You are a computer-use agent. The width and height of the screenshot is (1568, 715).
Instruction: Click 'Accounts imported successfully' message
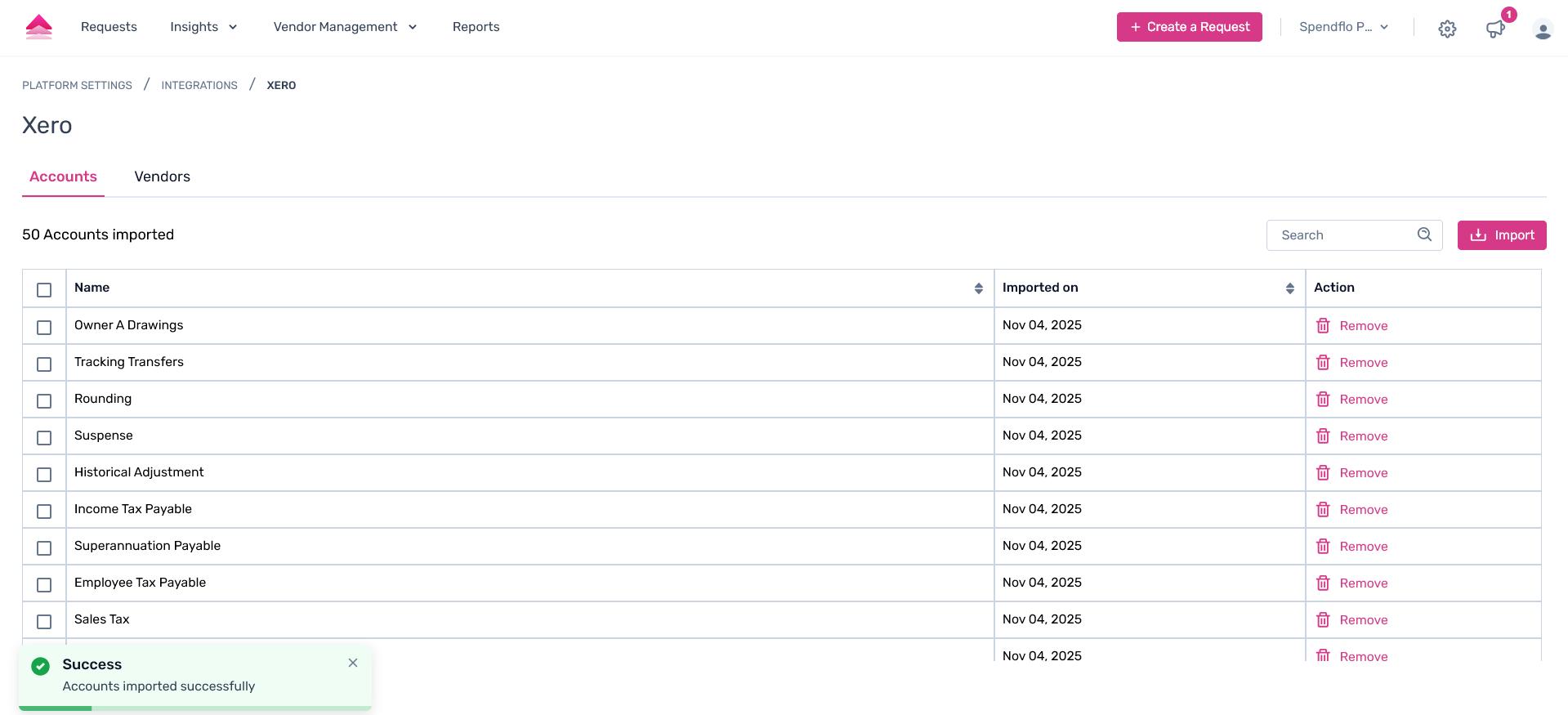(x=159, y=686)
